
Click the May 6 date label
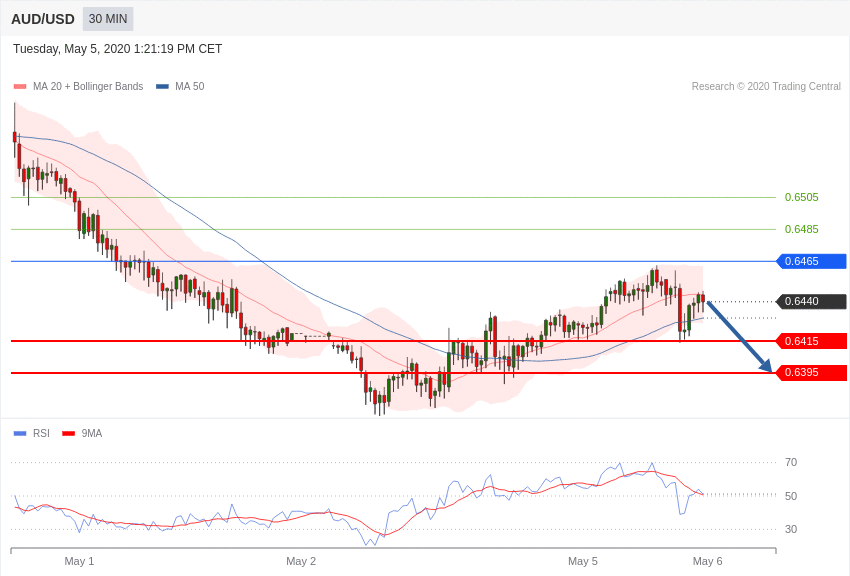(707, 561)
